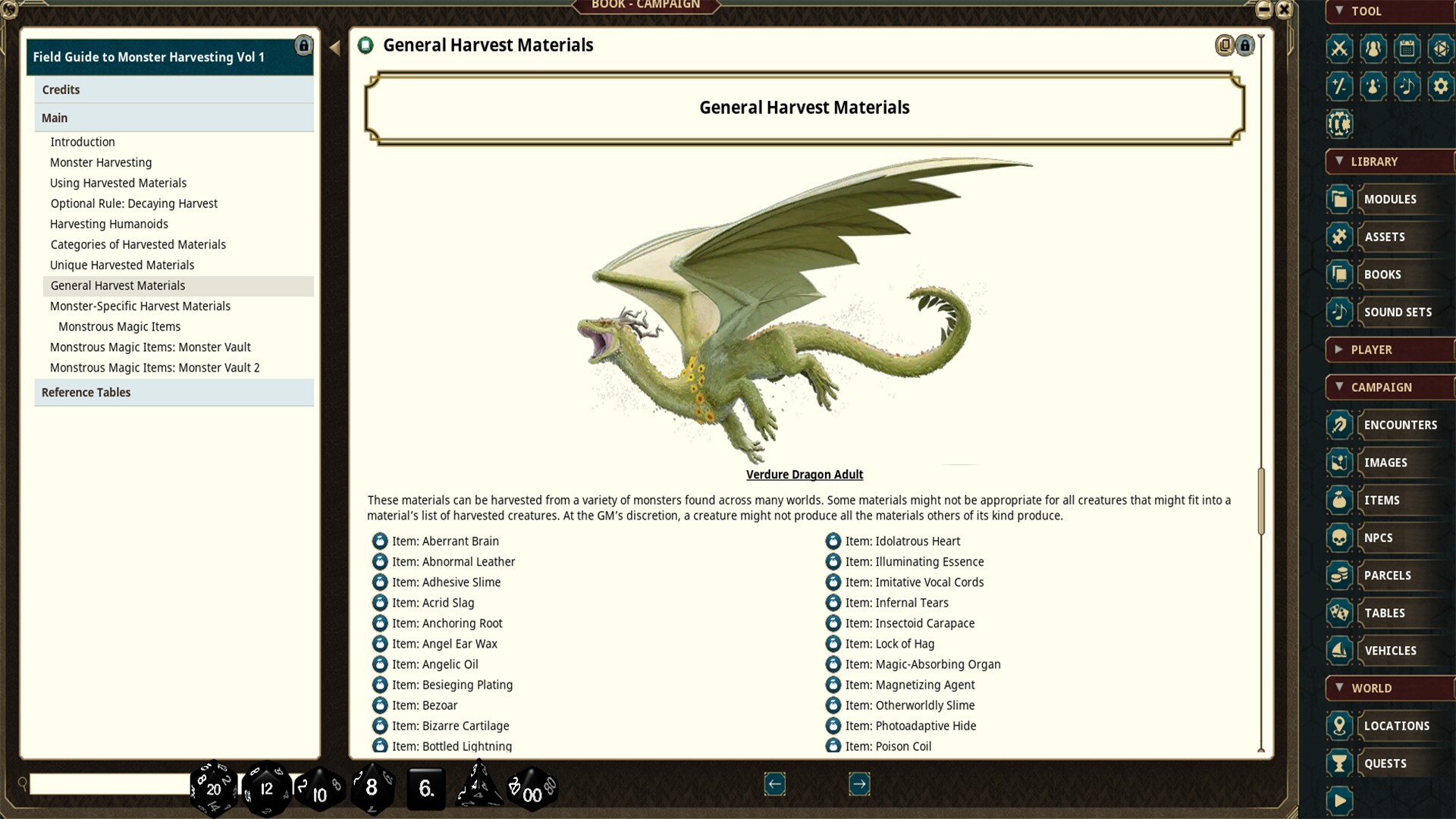This screenshot has height=819, width=1456.
Task: Roll the black d20 die at the bottom
Action: [213, 787]
